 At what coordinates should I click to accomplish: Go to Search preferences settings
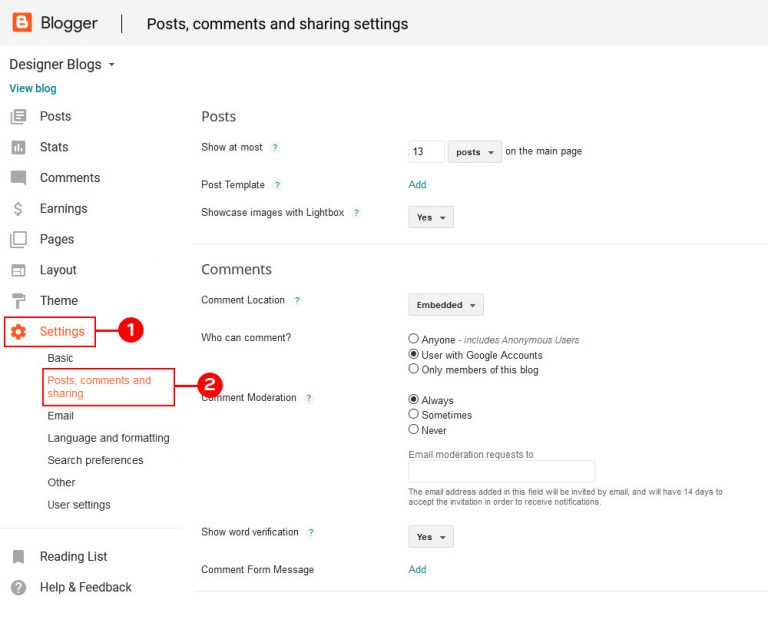(x=95, y=460)
